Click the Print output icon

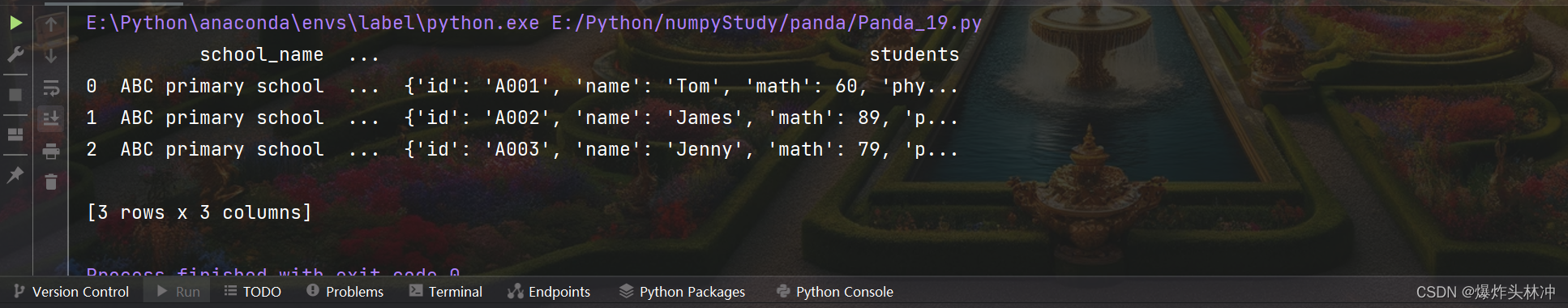51,151
